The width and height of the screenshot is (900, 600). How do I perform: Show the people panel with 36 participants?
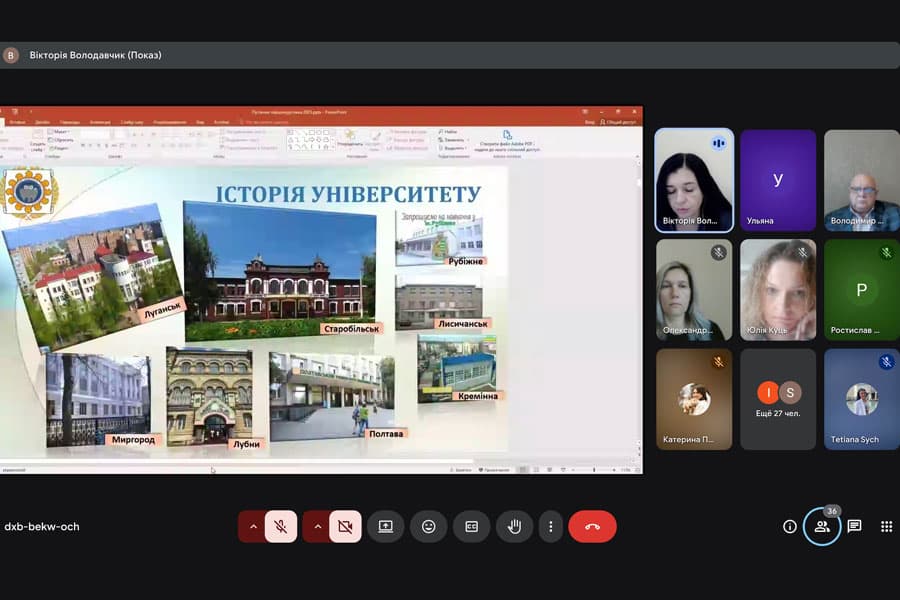[x=822, y=527]
